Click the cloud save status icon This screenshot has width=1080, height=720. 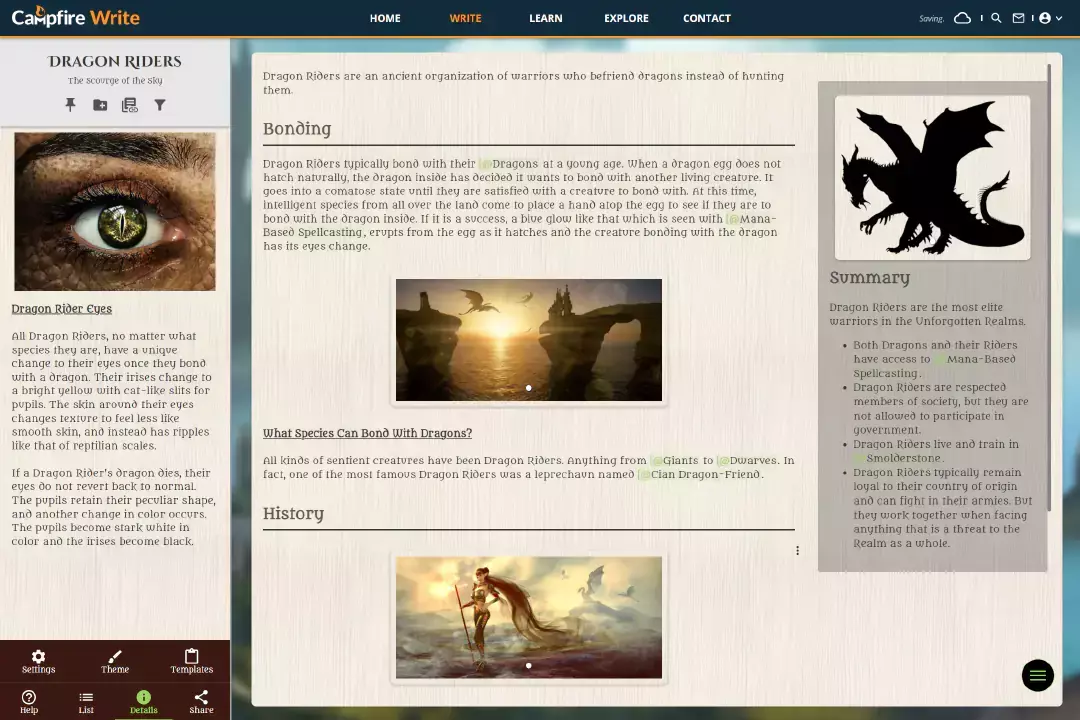[x=962, y=18]
